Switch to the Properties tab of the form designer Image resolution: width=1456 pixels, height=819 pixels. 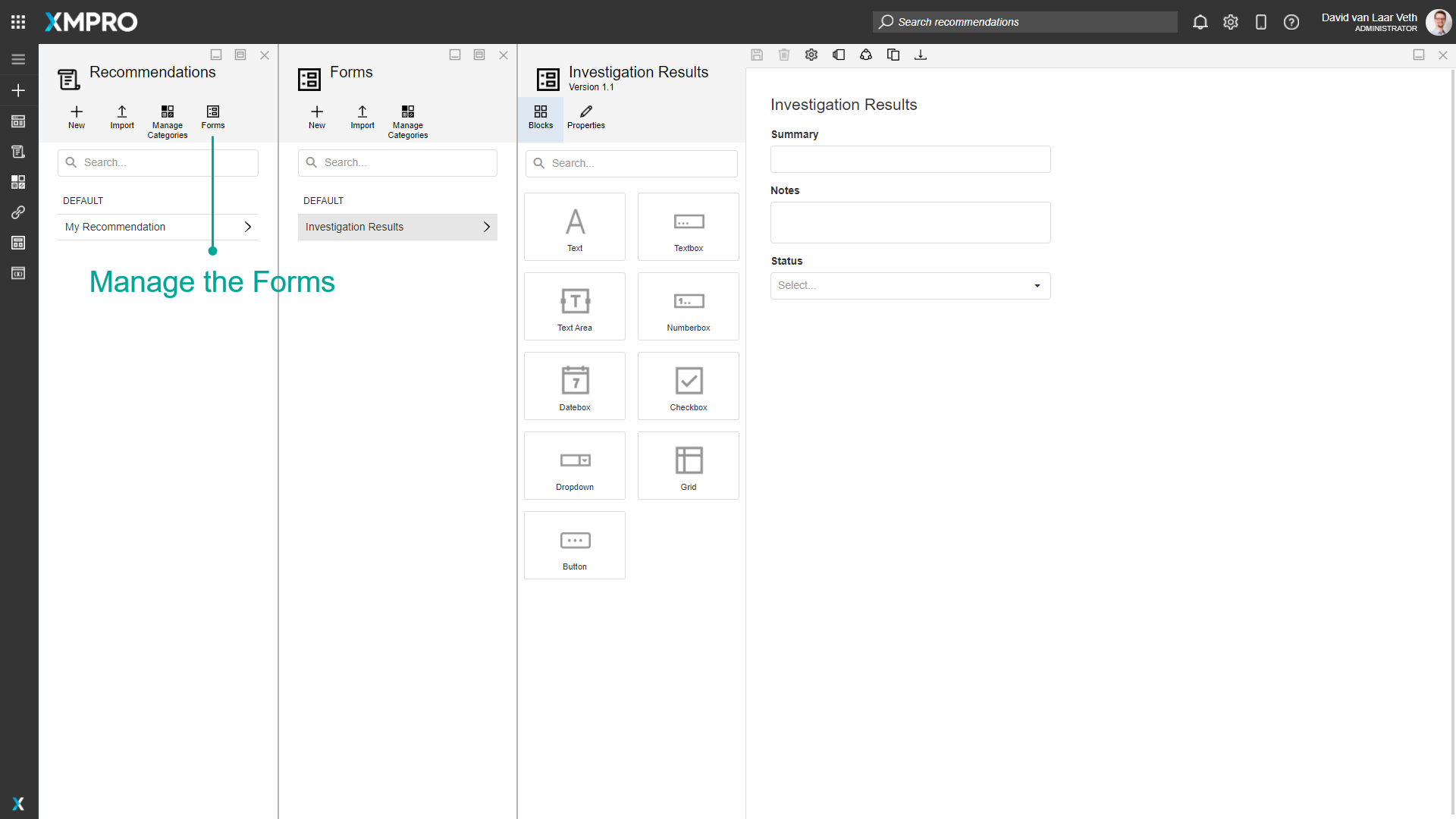(585, 117)
